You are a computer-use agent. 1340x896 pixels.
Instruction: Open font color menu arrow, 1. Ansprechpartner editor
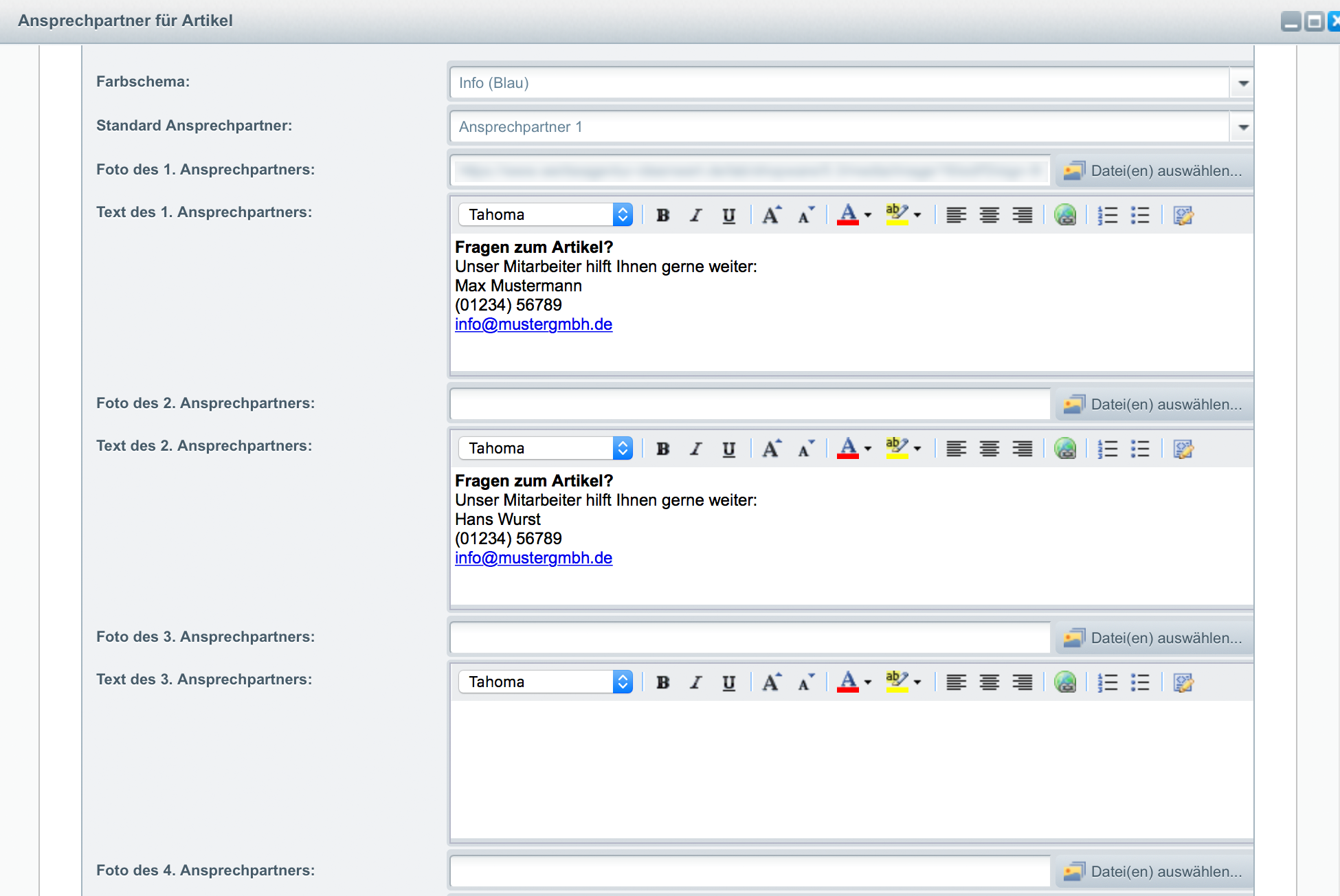click(x=868, y=215)
